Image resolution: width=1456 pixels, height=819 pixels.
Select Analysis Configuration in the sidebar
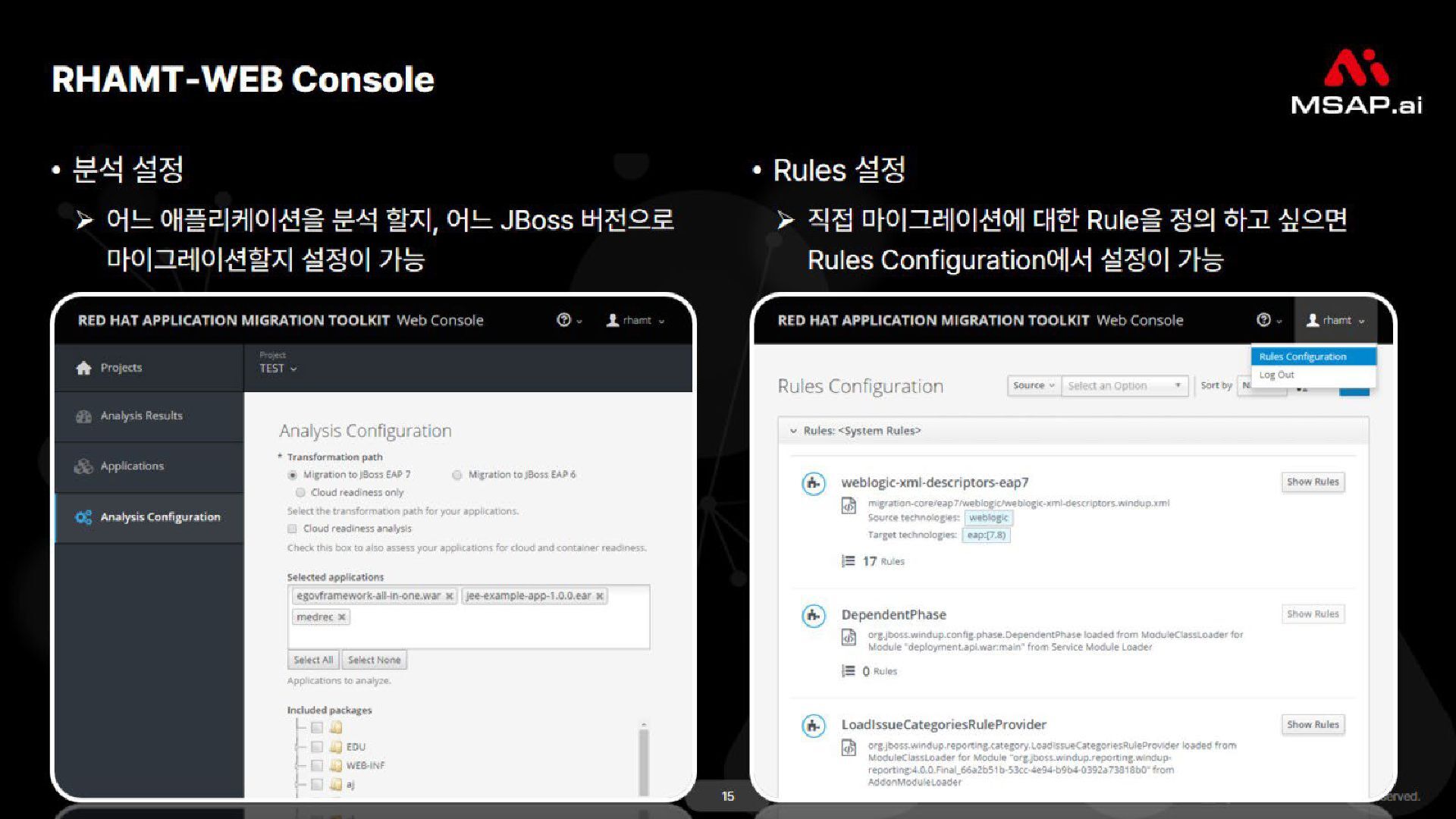149,517
